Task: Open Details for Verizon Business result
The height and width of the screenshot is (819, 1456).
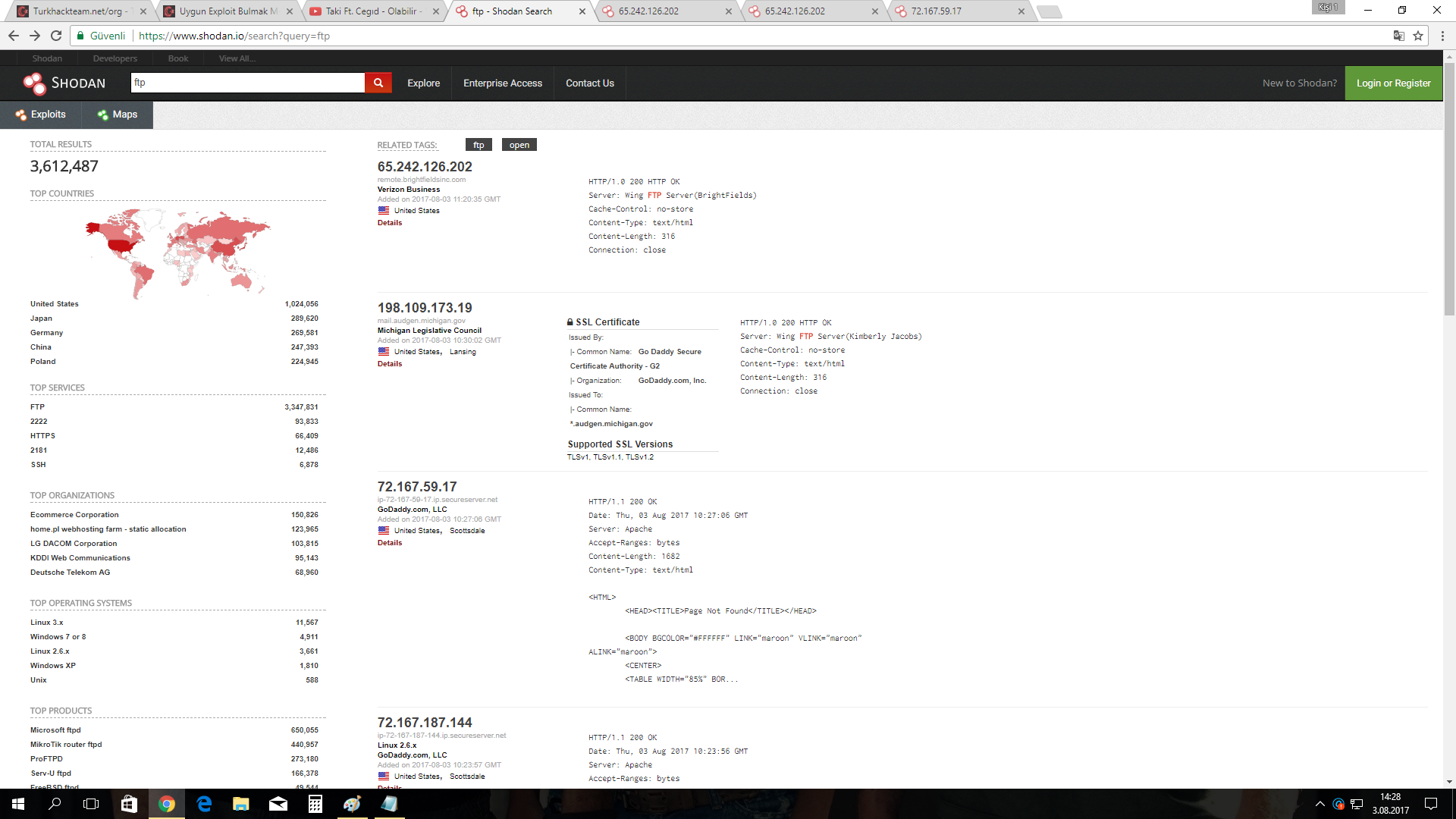Action: pyautogui.click(x=390, y=223)
